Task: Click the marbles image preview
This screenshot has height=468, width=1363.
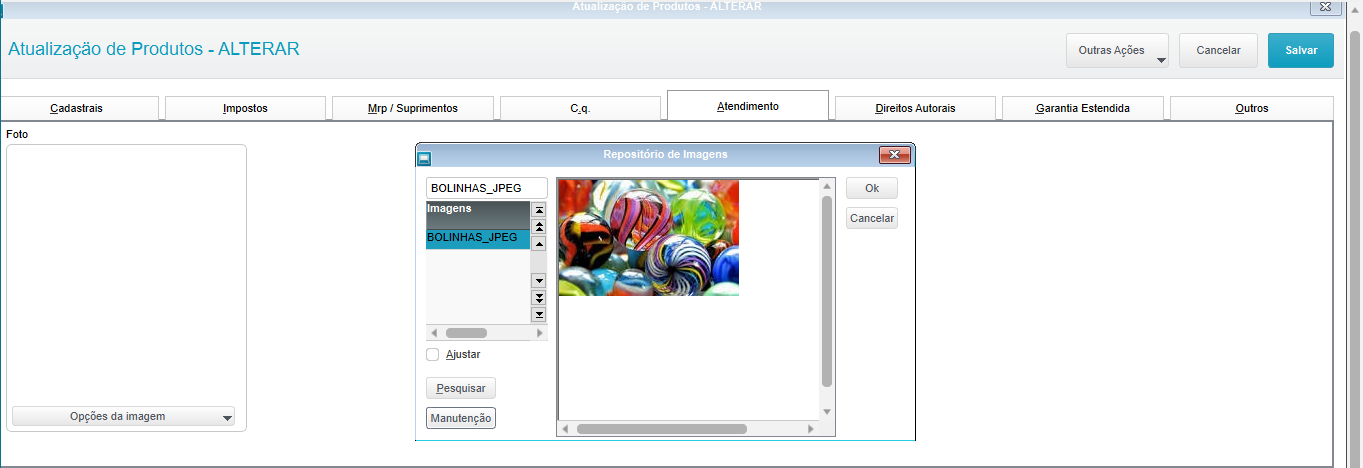Action: click(x=649, y=238)
